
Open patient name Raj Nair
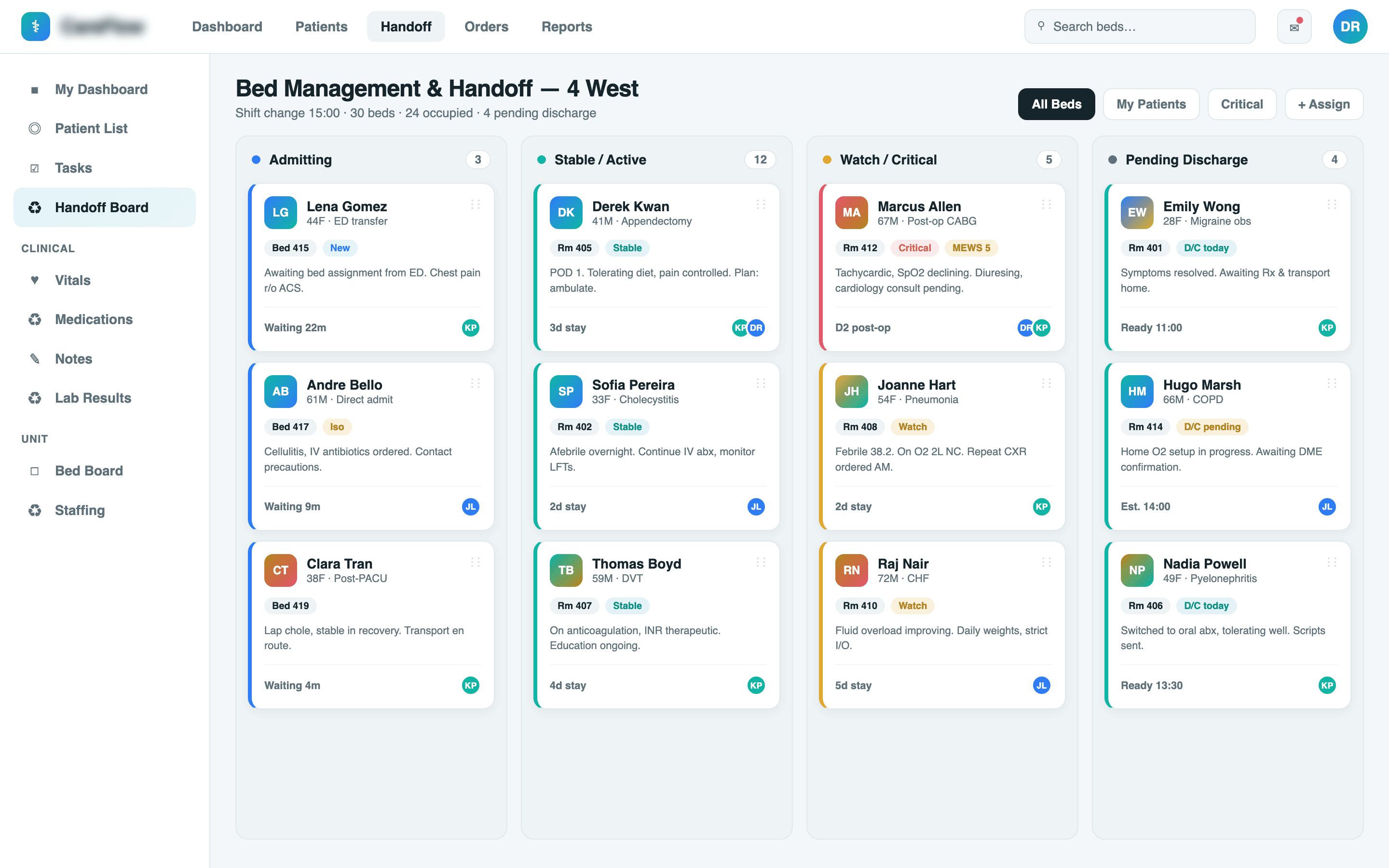coord(903,564)
